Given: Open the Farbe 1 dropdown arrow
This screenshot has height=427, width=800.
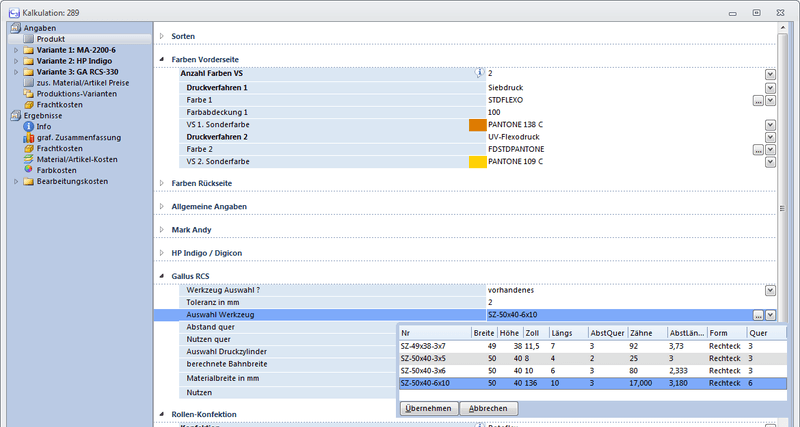Looking at the screenshot, I should [x=770, y=101].
